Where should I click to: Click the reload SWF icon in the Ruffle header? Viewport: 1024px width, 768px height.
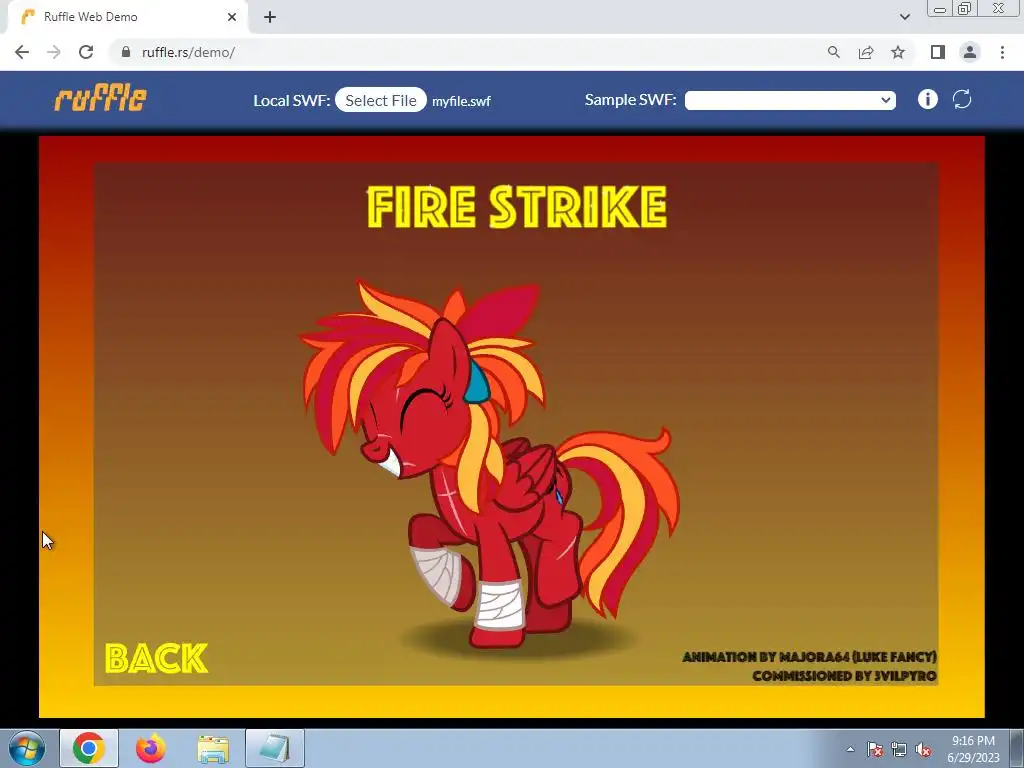pyautogui.click(x=962, y=99)
